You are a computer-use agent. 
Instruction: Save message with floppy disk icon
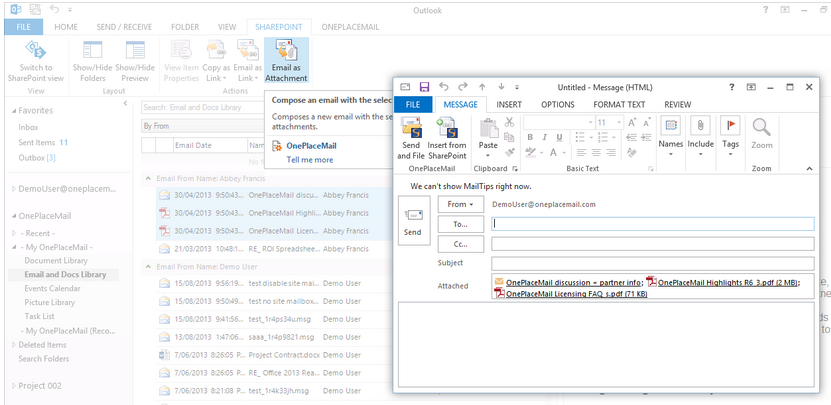(425, 87)
